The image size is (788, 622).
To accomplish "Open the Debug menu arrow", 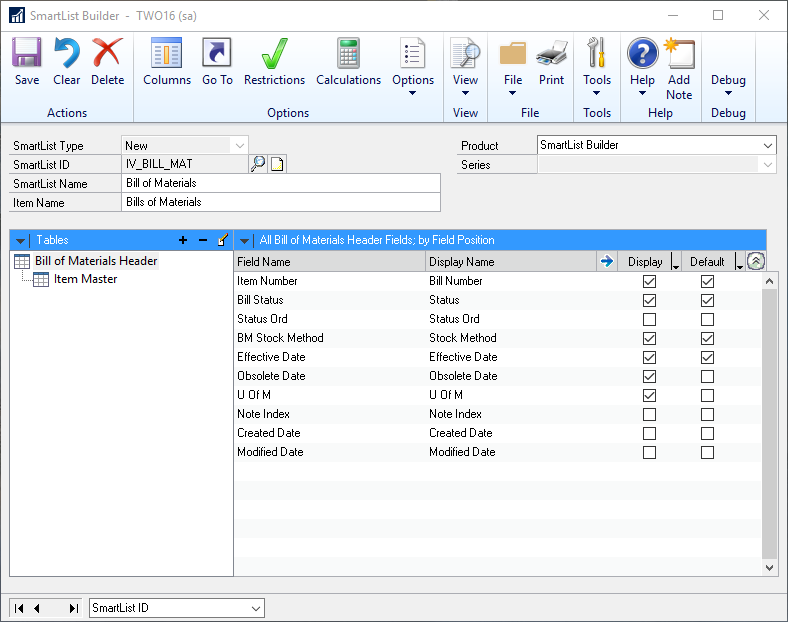I will (728, 93).
